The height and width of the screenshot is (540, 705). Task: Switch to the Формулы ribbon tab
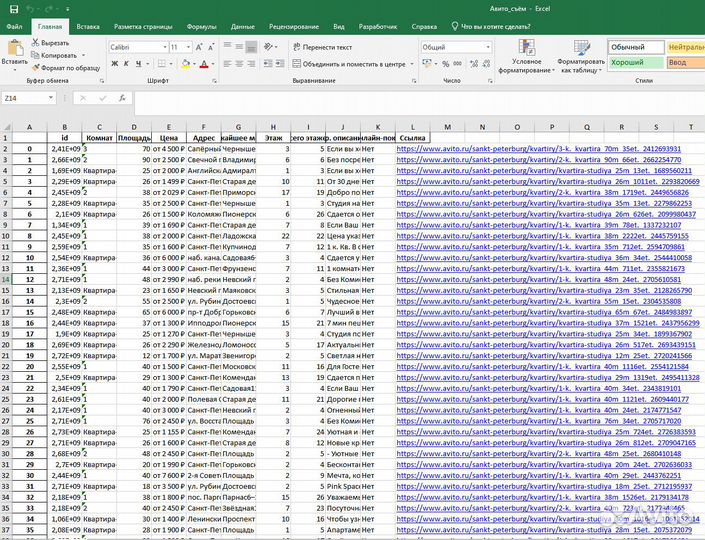click(x=201, y=27)
